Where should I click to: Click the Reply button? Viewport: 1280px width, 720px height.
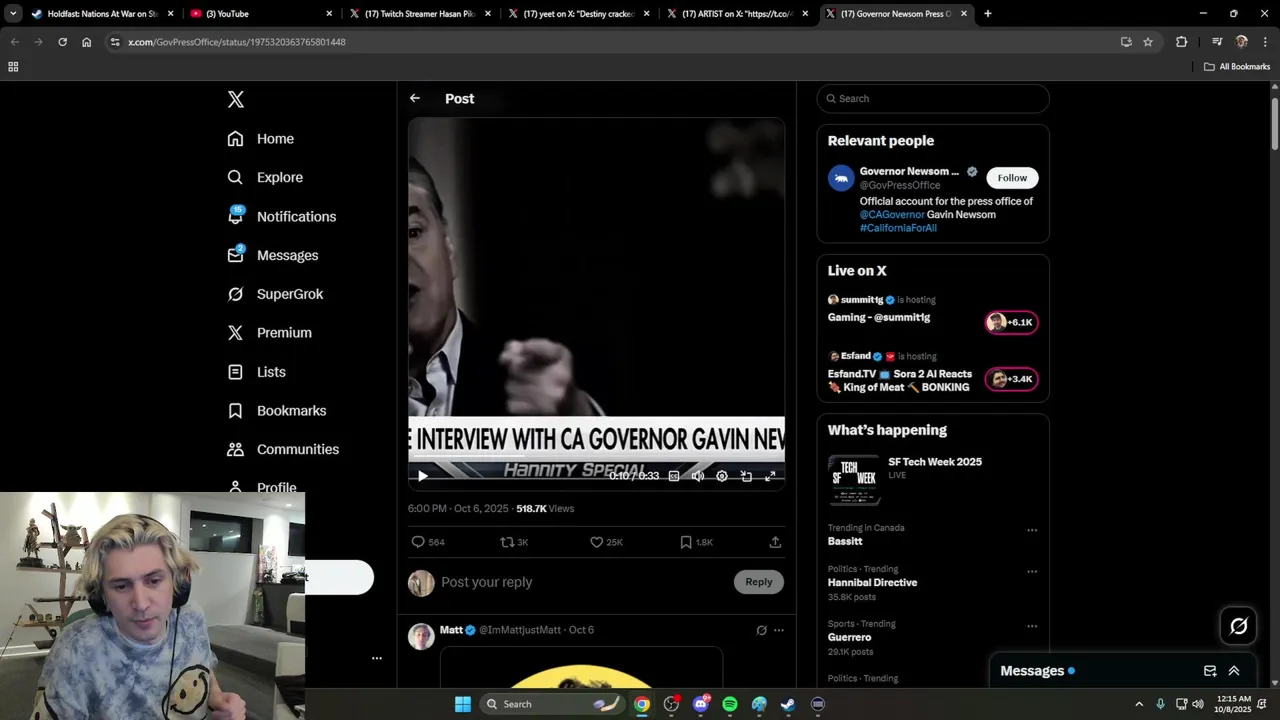pos(759,582)
